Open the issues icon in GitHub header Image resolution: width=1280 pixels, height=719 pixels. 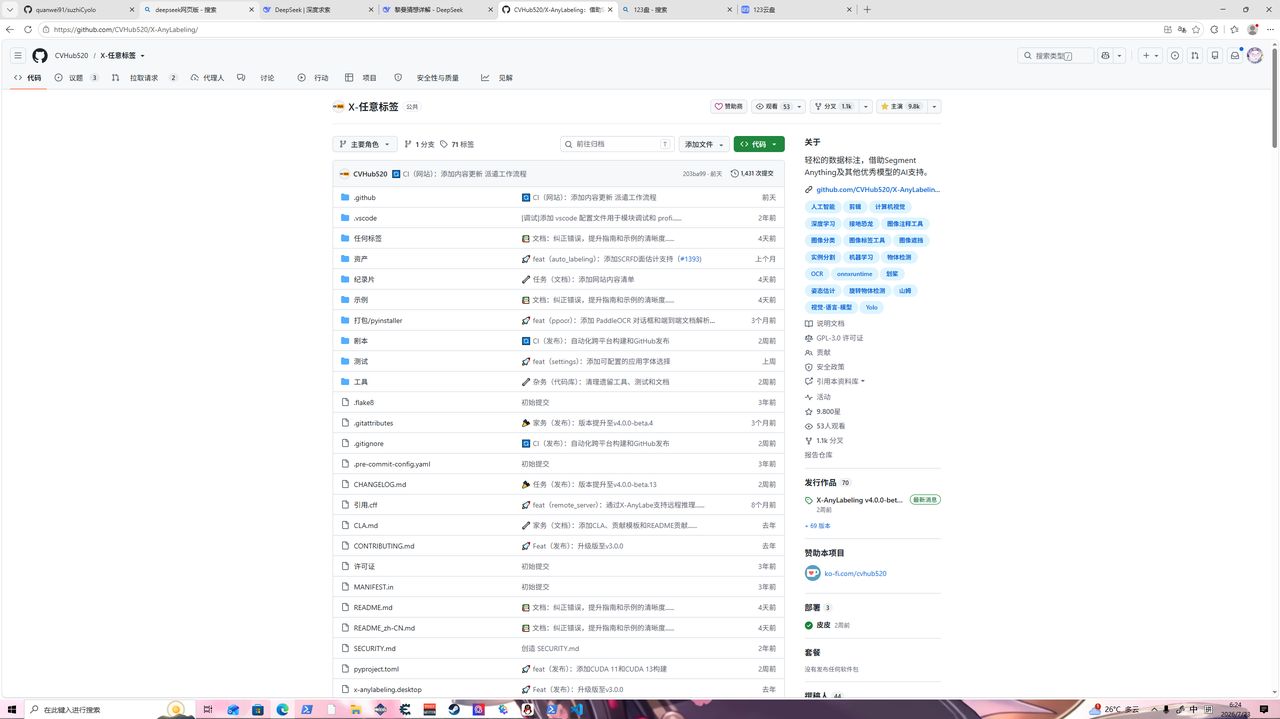click(1175, 56)
